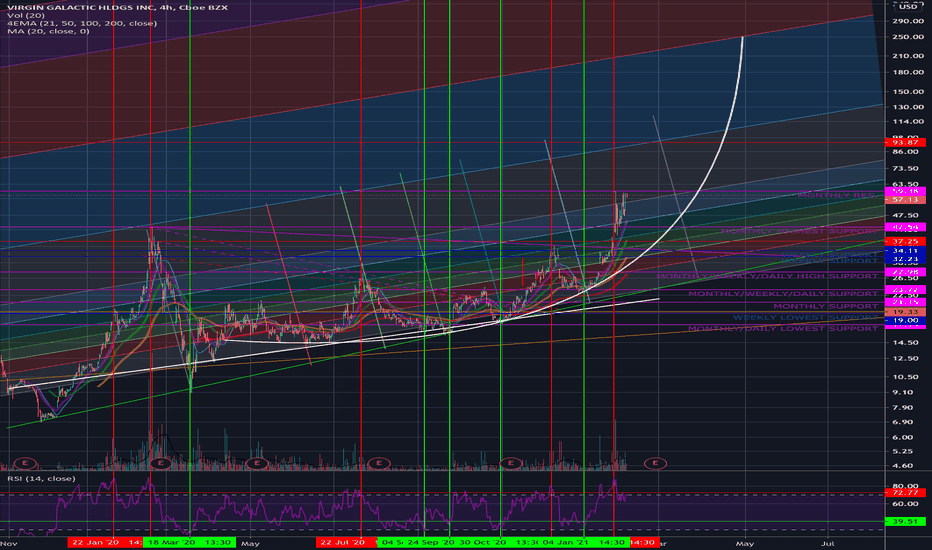This screenshot has height=550, width=932.
Task: Click the earnings E marker above 22 Jul '20
Action: click(x=379, y=463)
